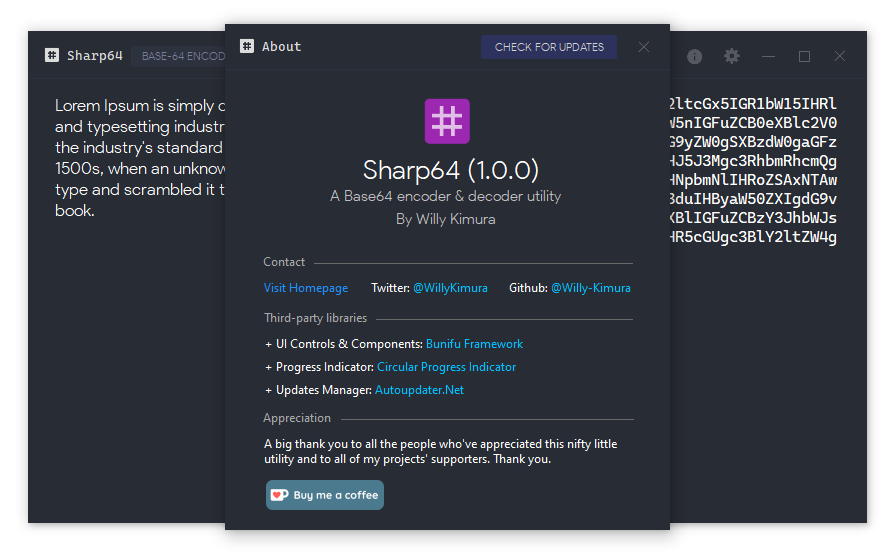The width and height of the screenshot is (894, 552).
Task: Click the purple Sharp64 logo icon
Action: pos(447,121)
